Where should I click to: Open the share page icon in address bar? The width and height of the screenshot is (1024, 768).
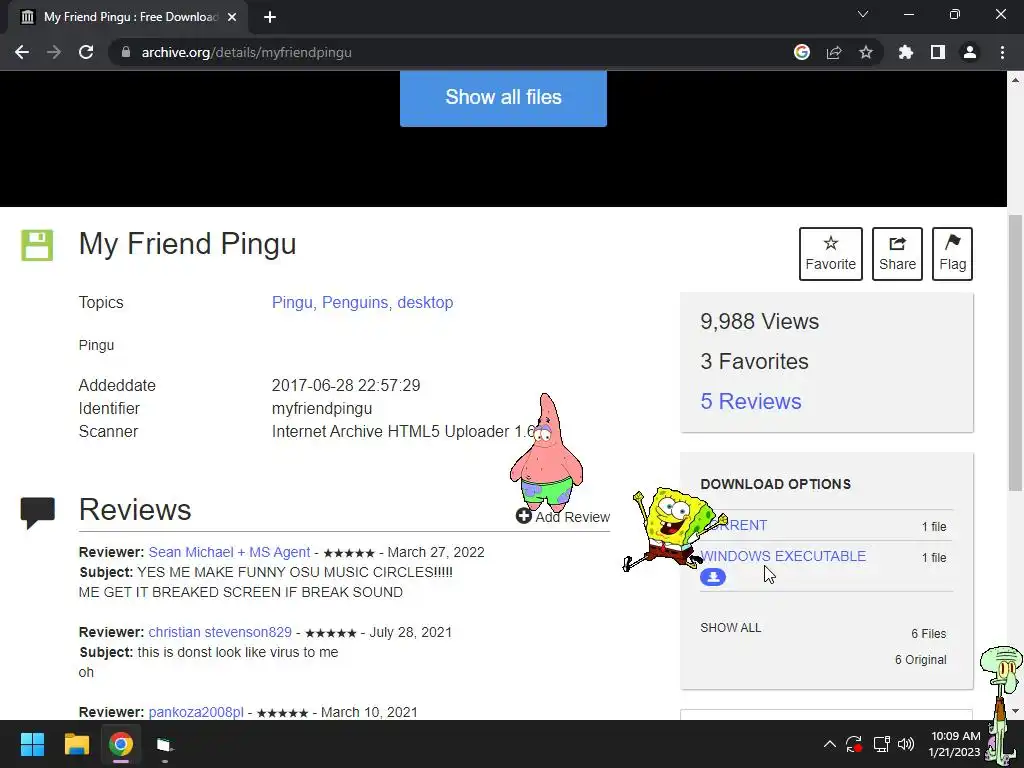(x=834, y=52)
